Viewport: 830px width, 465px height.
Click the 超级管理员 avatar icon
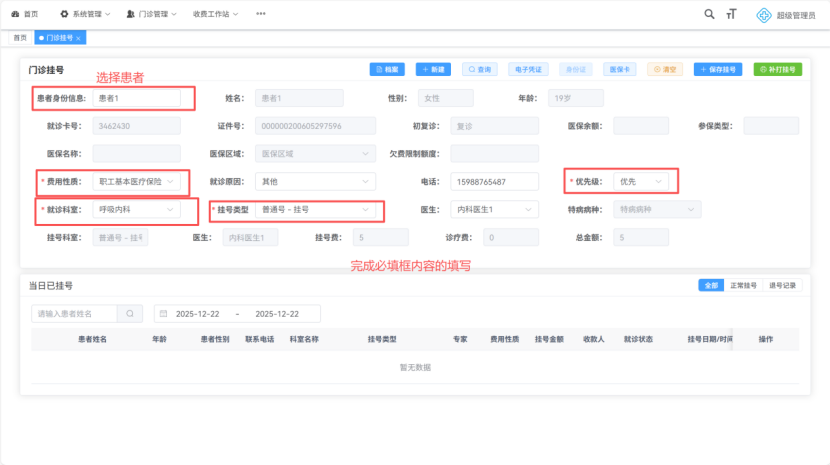point(763,15)
